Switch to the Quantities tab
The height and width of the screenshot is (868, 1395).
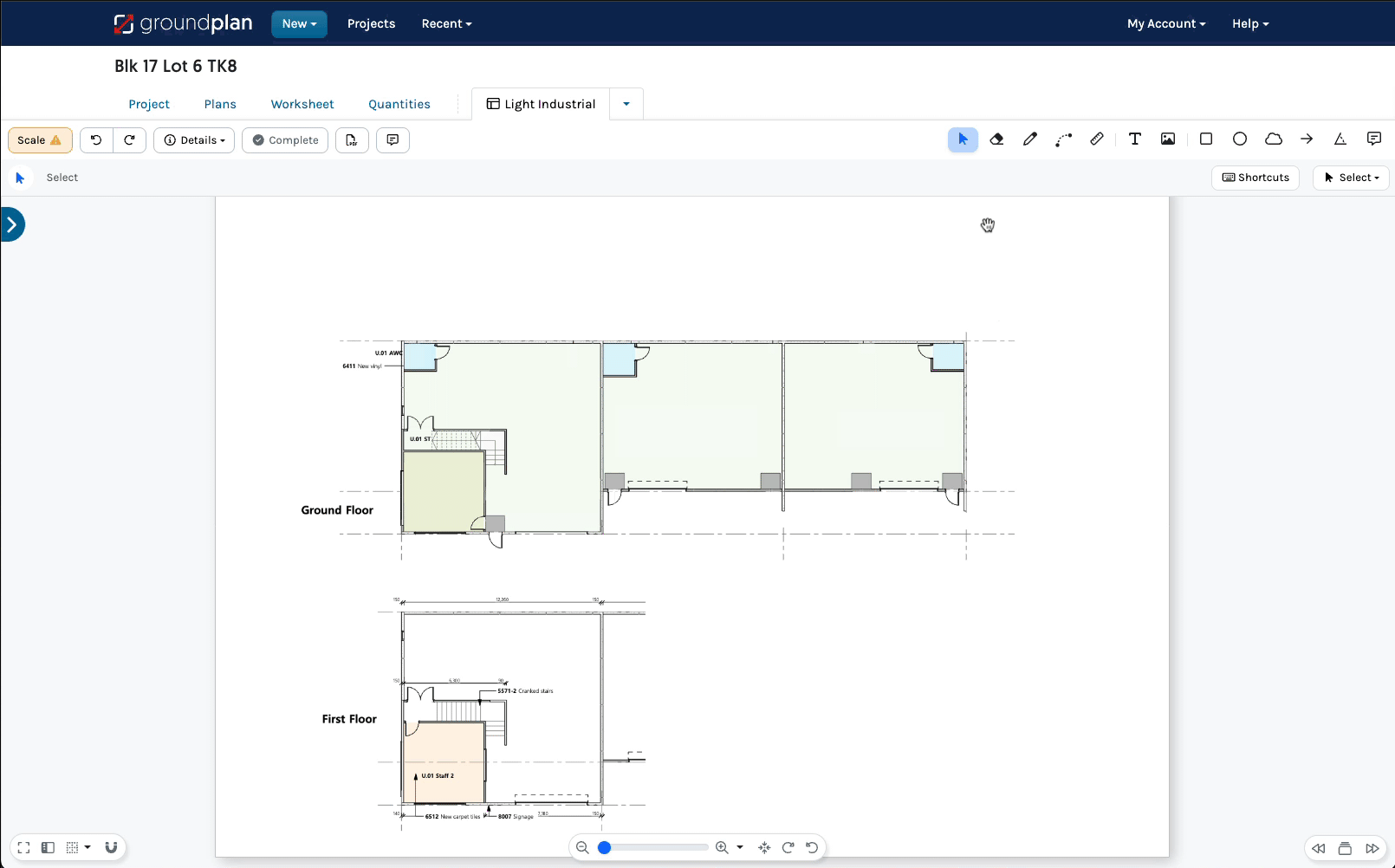click(399, 104)
